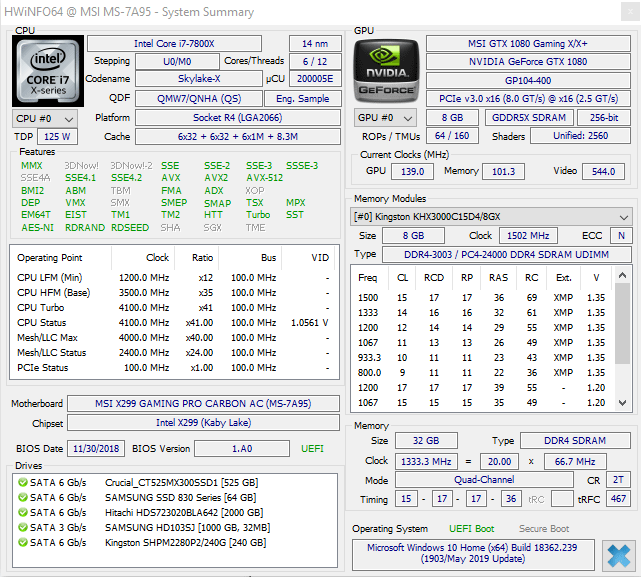Click the MSI GTX 1080 Gaming X/X+ field
Viewport: 641px width, 577px height.
click(x=528, y=43)
